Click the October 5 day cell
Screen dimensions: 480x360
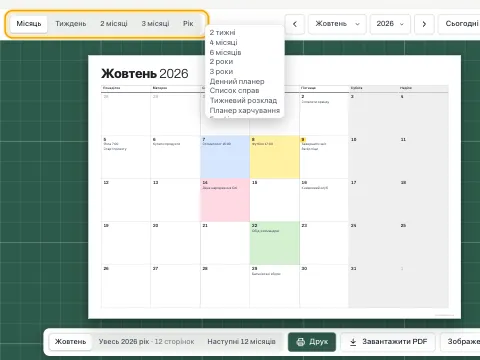(x=126, y=157)
